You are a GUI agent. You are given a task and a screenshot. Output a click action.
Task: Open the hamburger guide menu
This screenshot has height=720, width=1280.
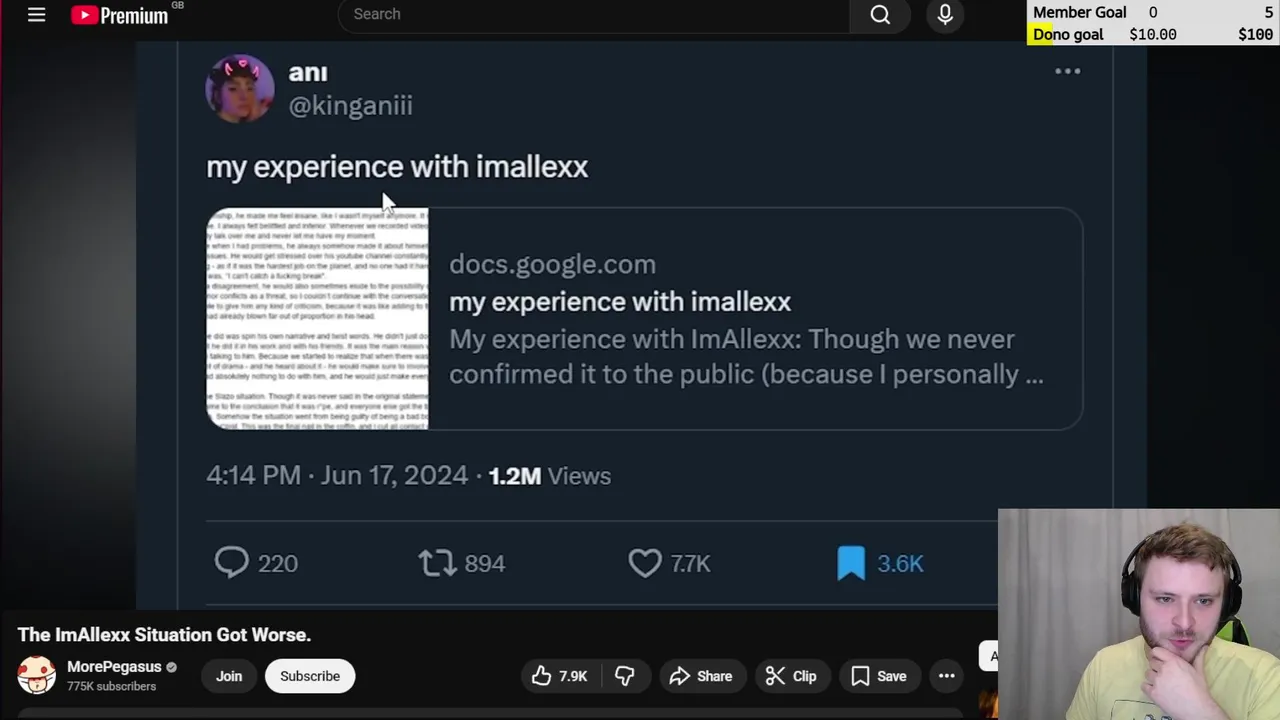click(36, 15)
